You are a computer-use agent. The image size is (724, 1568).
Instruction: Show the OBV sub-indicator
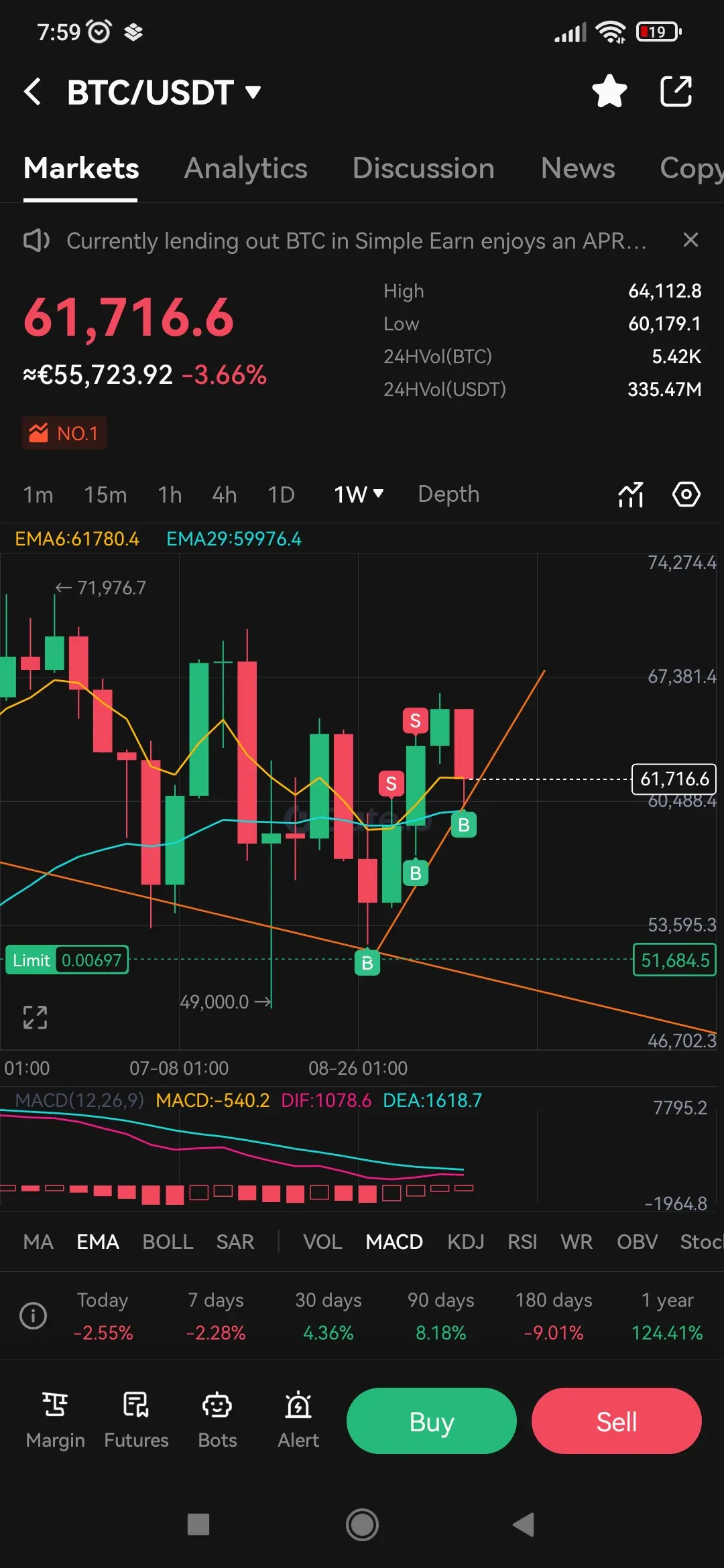pyautogui.click(x=637, y=1242)
